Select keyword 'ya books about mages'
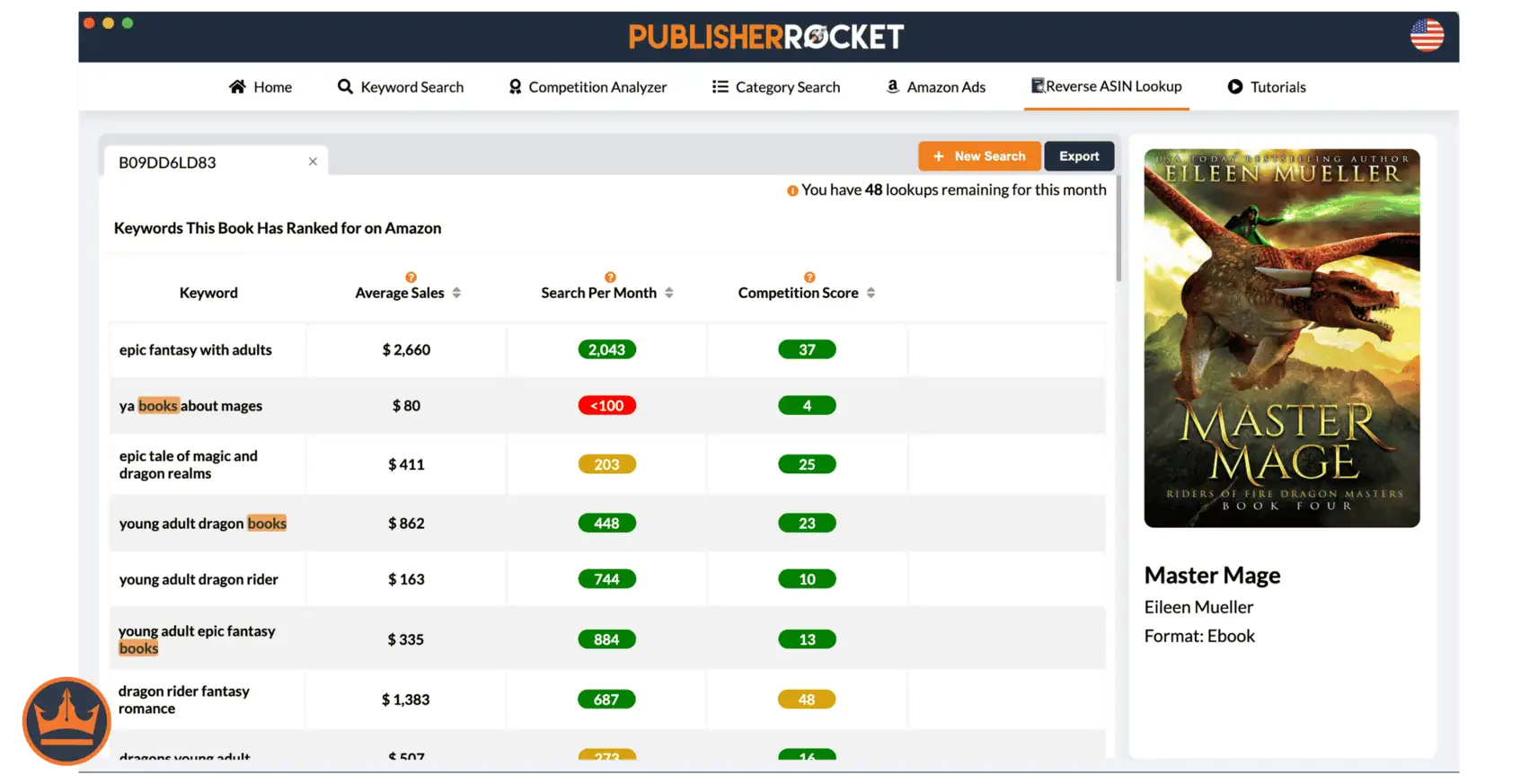1538x784 pixels. point(190,406)
